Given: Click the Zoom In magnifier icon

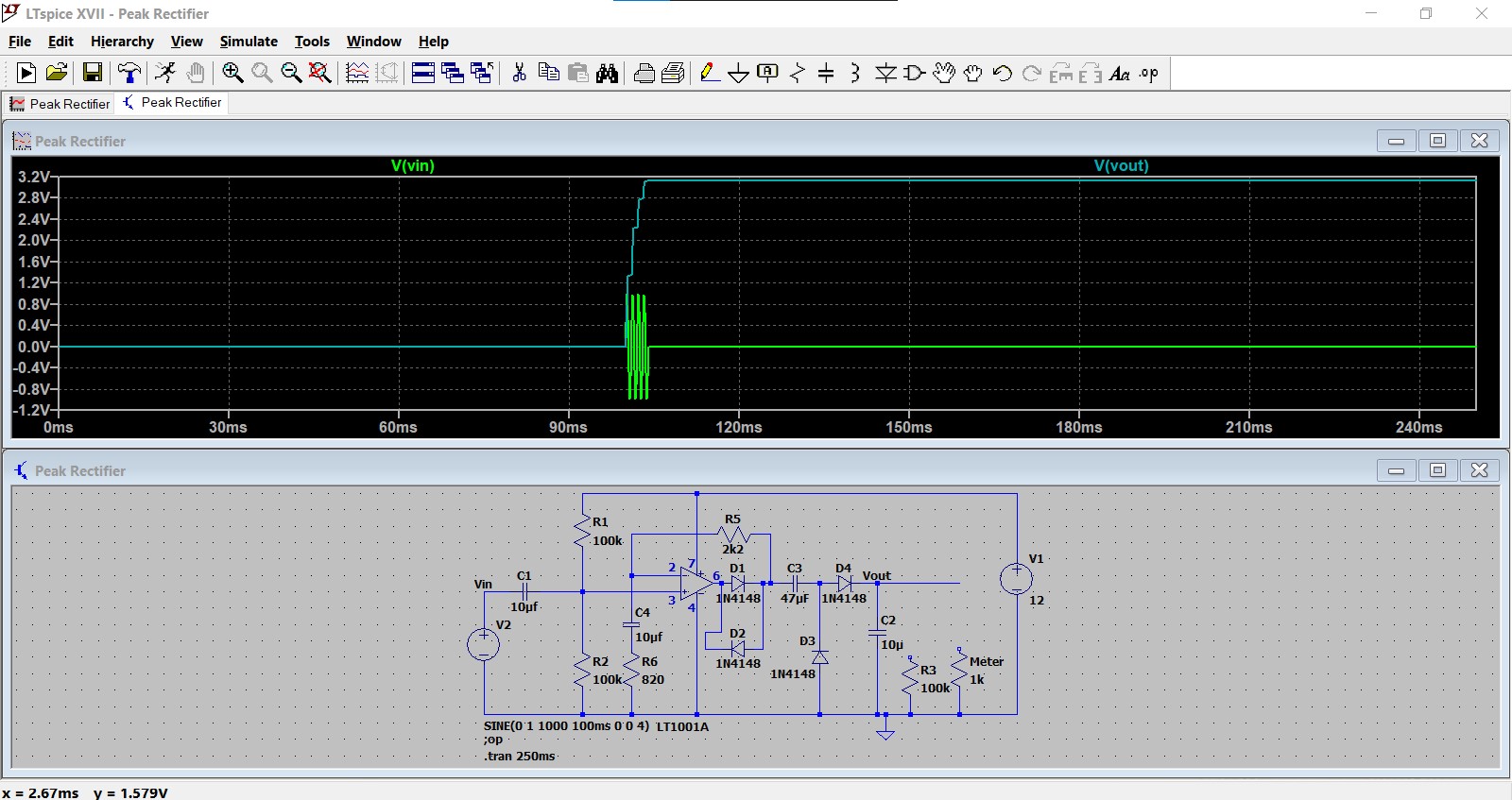Looking at the screenshot, I should pyautogui.click(x=232, y=73).
